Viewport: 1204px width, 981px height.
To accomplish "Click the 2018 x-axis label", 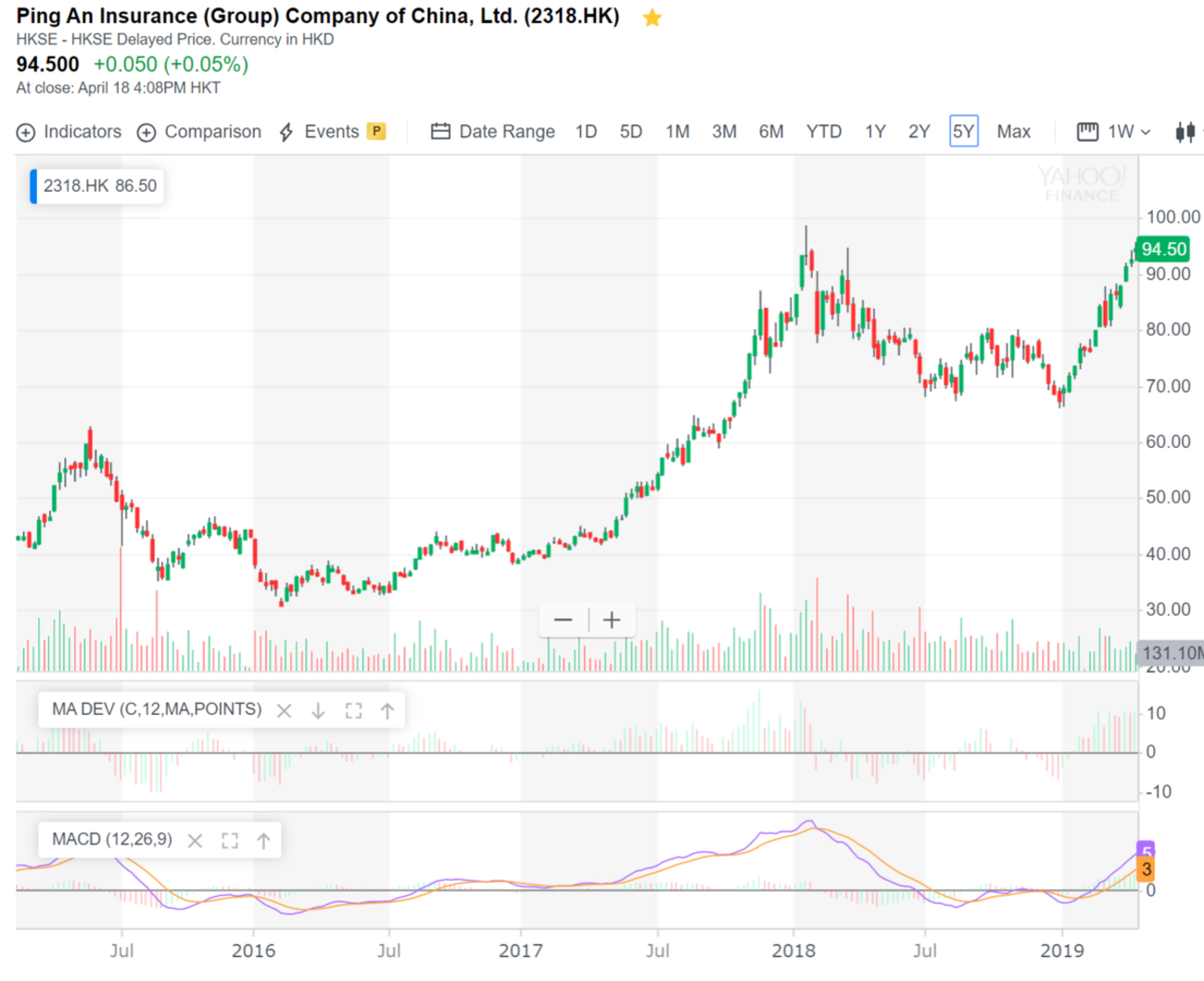I will [793, 950].
